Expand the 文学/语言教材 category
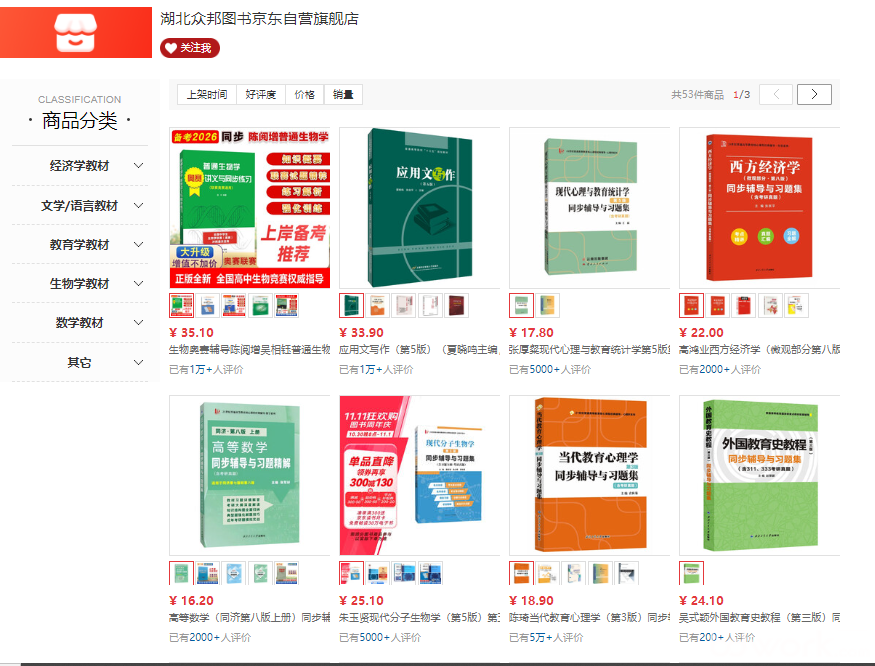Viewport: 875px width, 666px height. click(138, 206)
